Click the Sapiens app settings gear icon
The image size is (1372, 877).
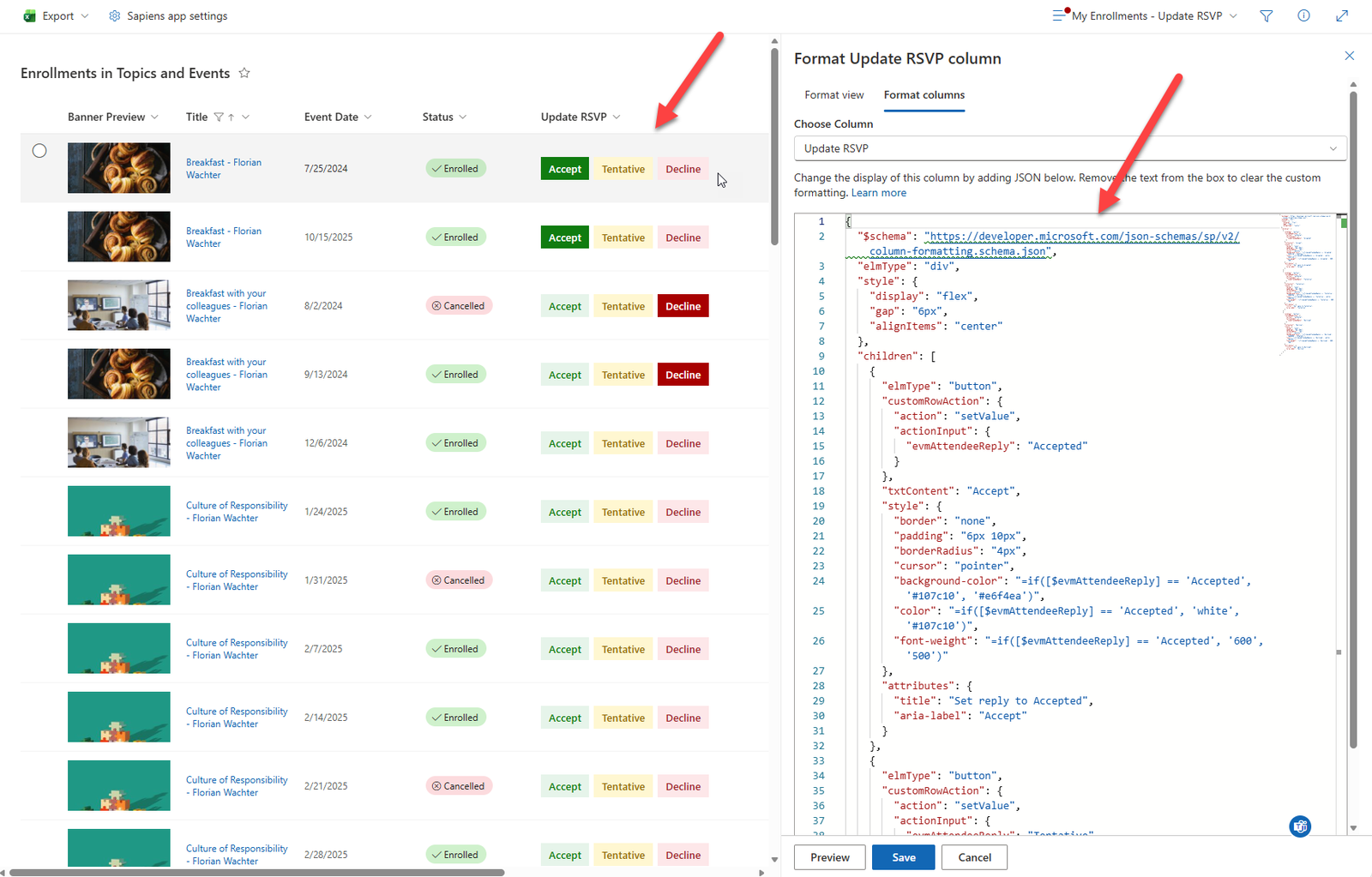115,16
